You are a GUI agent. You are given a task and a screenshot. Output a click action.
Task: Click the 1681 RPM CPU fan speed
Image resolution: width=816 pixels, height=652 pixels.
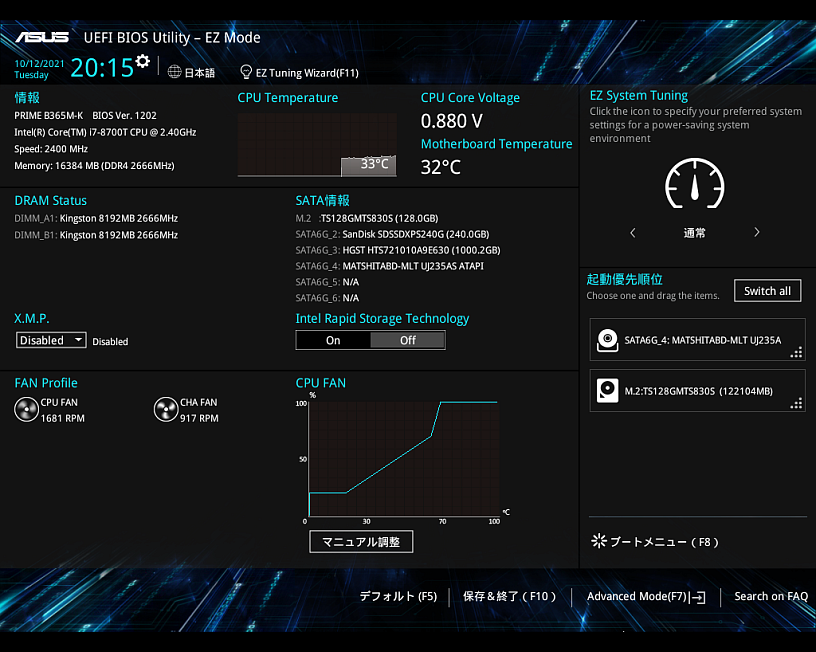[62, 418]
